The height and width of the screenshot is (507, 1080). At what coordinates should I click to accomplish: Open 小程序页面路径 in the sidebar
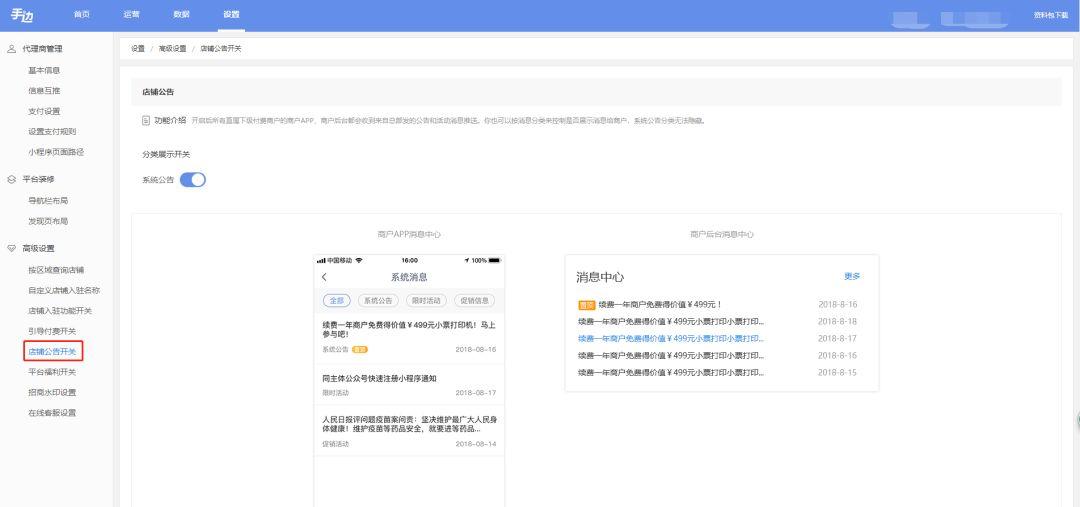point(56,152)
